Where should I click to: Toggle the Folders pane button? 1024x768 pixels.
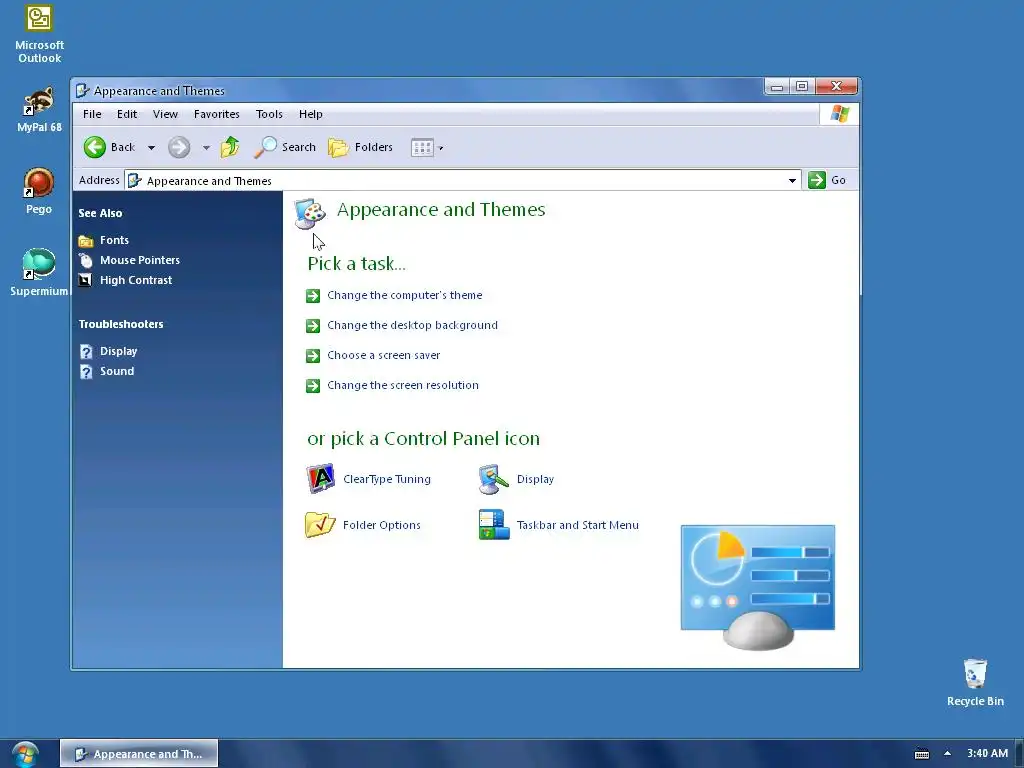click(x=360, y=147)
